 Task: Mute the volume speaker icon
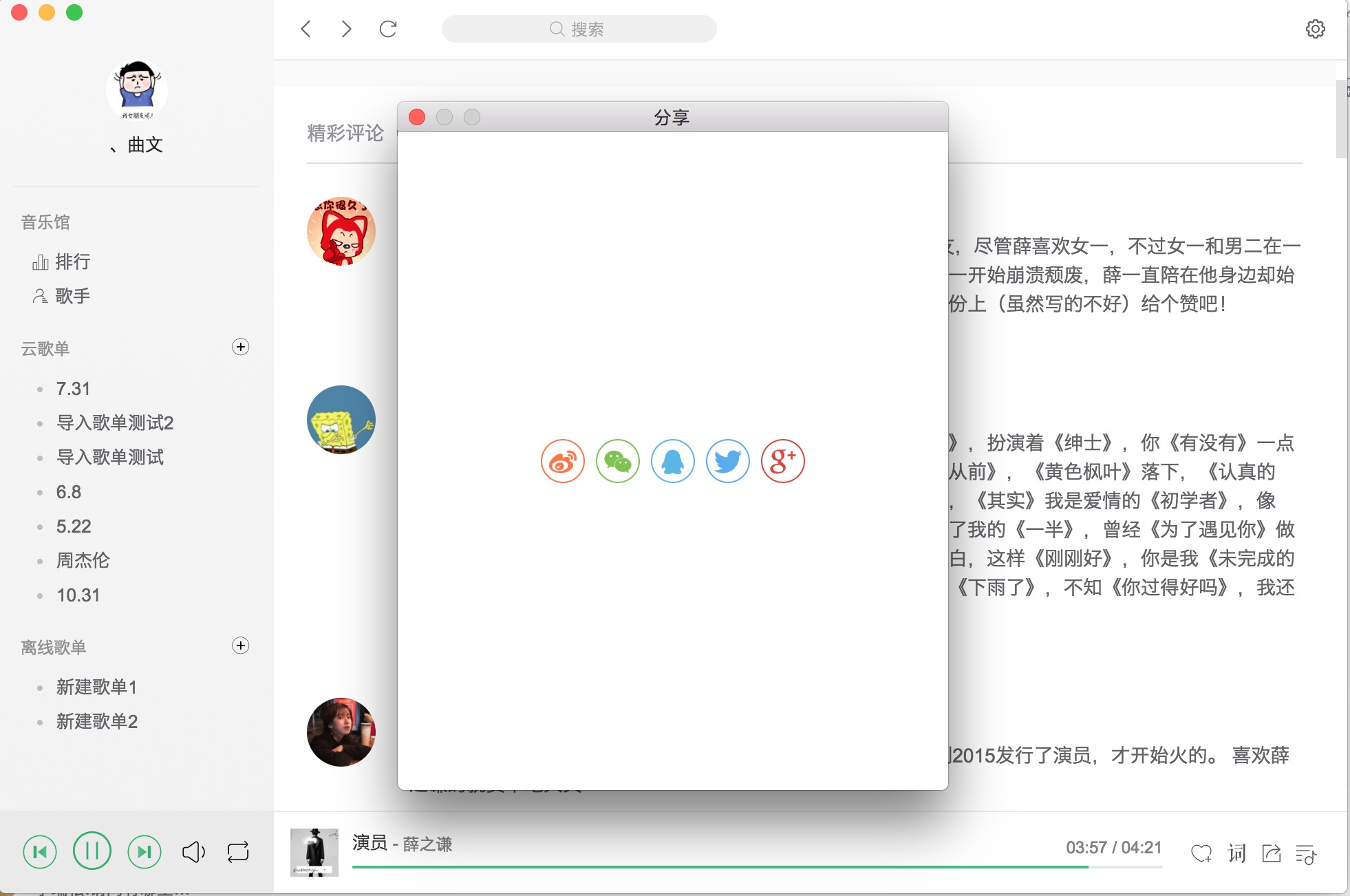coord(193,852)
